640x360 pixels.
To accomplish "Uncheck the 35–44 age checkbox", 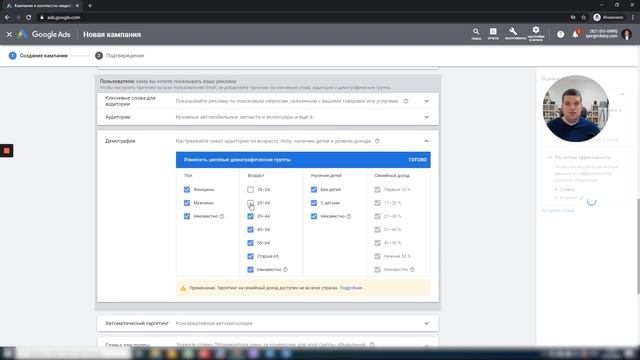I will 250,216.
